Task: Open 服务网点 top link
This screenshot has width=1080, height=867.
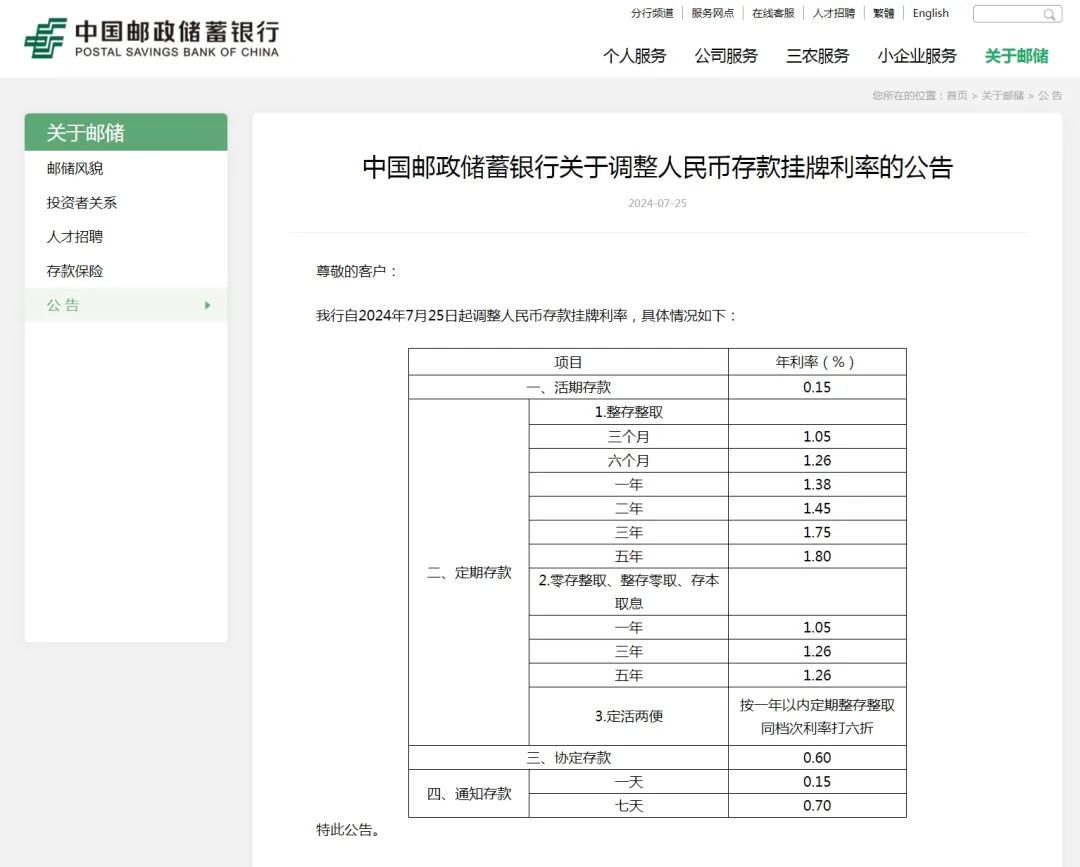Action: [x=713, y=13]
